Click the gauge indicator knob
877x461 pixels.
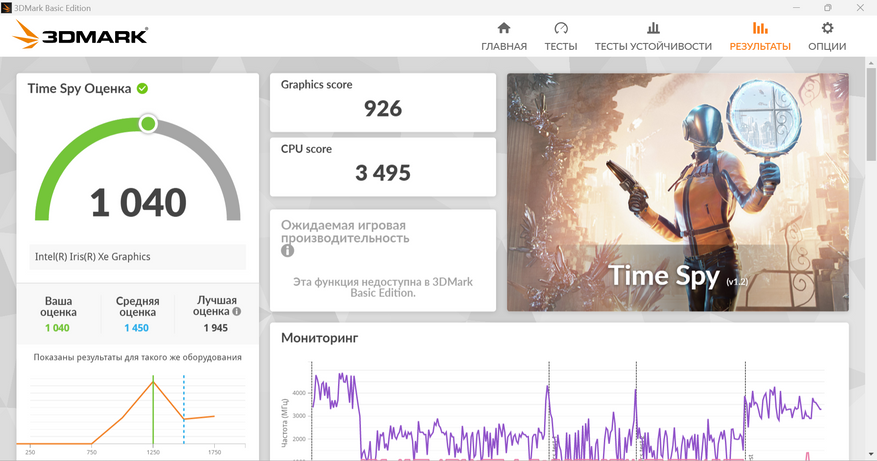click(148, 124)
